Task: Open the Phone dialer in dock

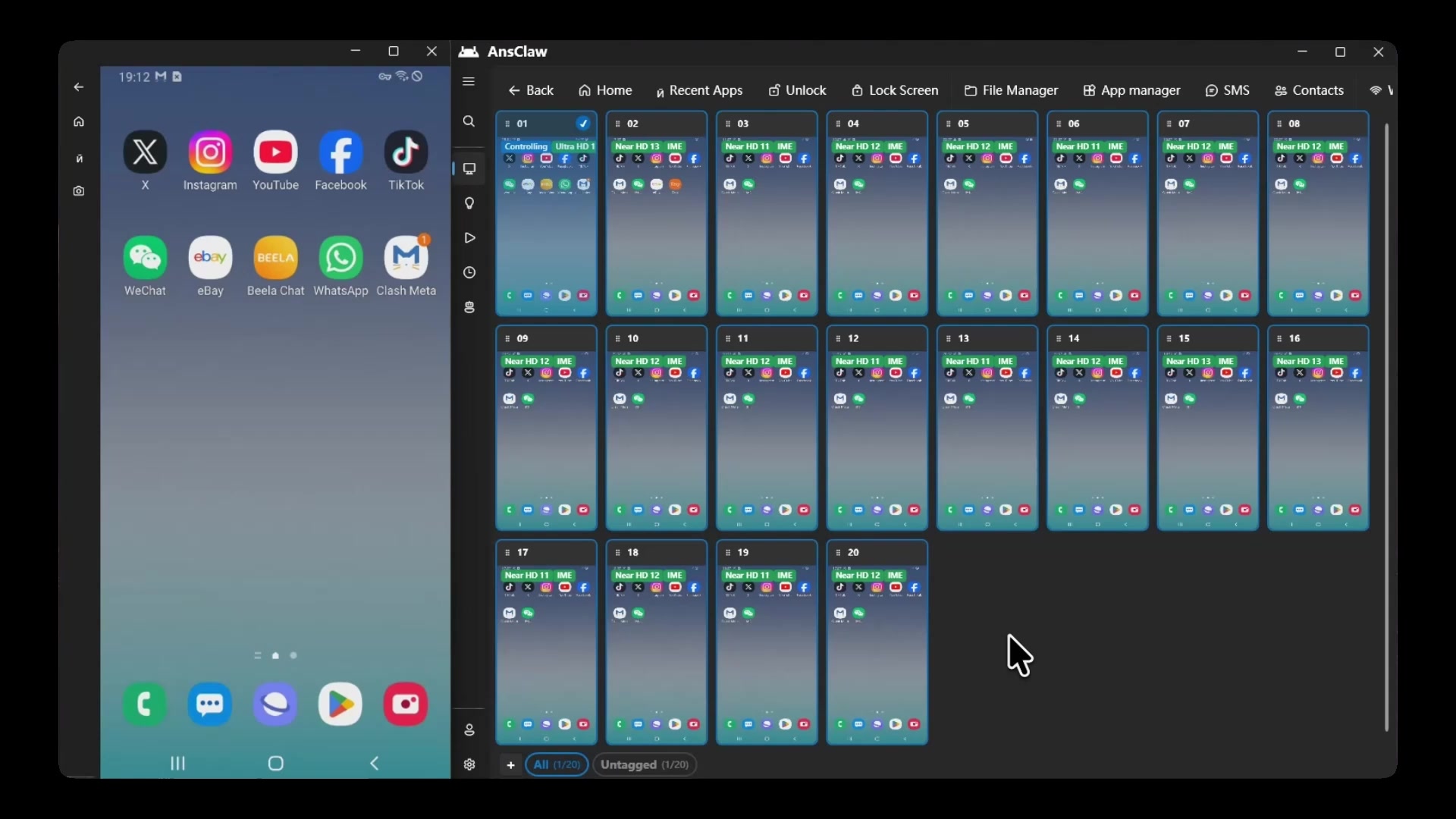Action: click(145, 704)
